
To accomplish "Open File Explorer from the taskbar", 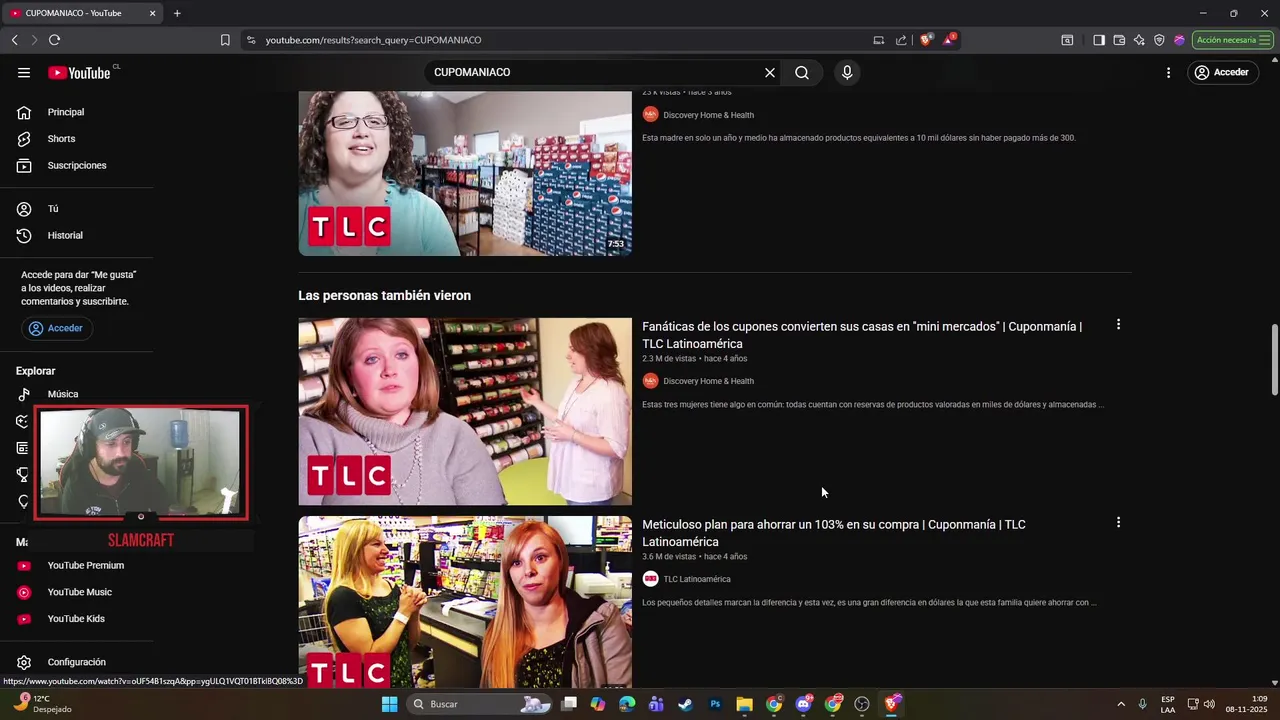I will click(x=744, y=704).
